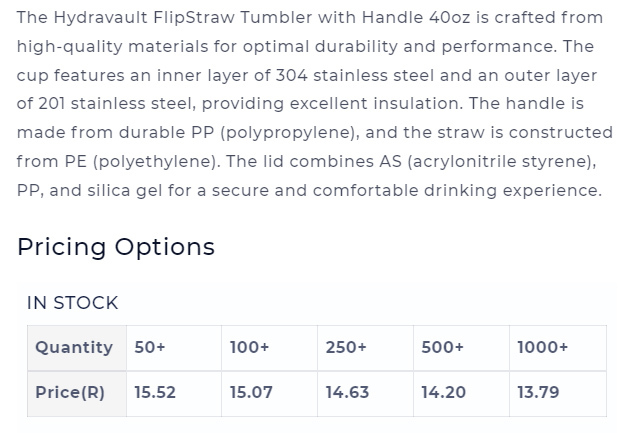Viewport: 634px width, 433px height.
Task: Choose the 250+ quantity tier
Action: tap(365, 348)
